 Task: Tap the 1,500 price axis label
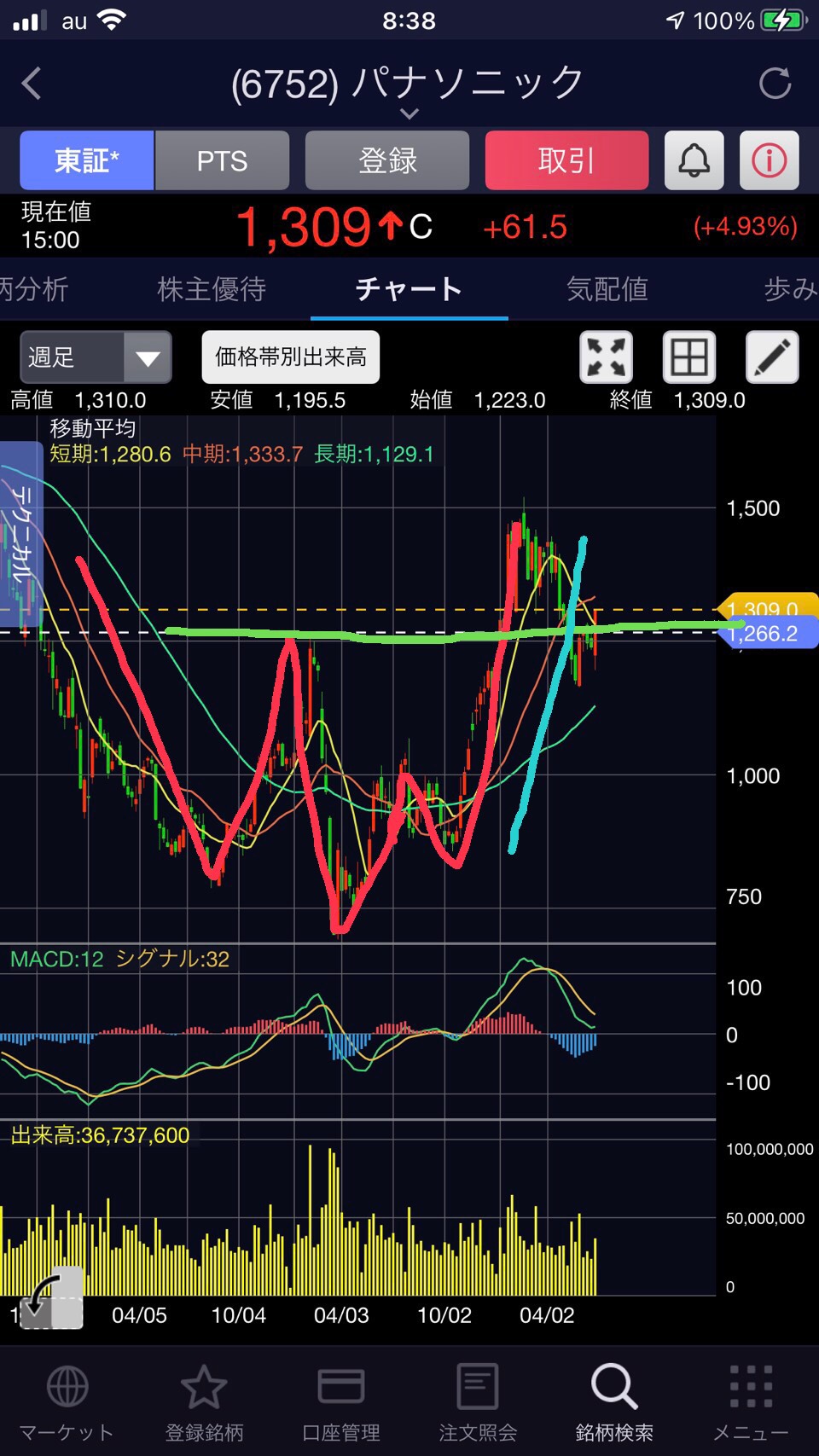pyautogui.click(x=753, y=508)
